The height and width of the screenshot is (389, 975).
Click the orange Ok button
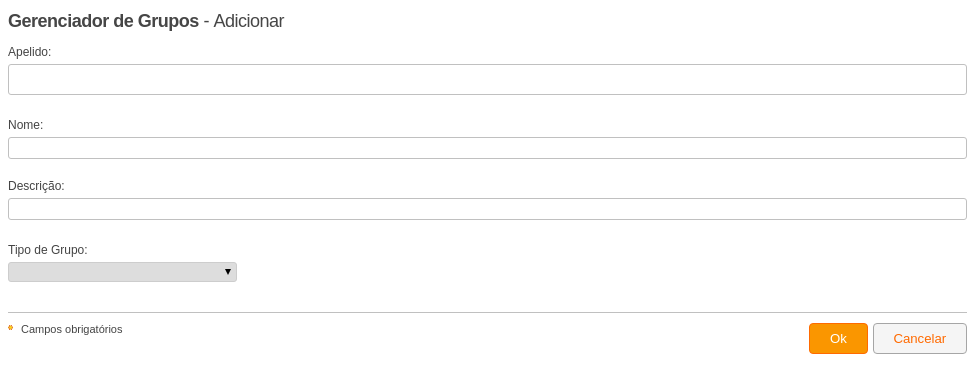click(x=838, y=339)
